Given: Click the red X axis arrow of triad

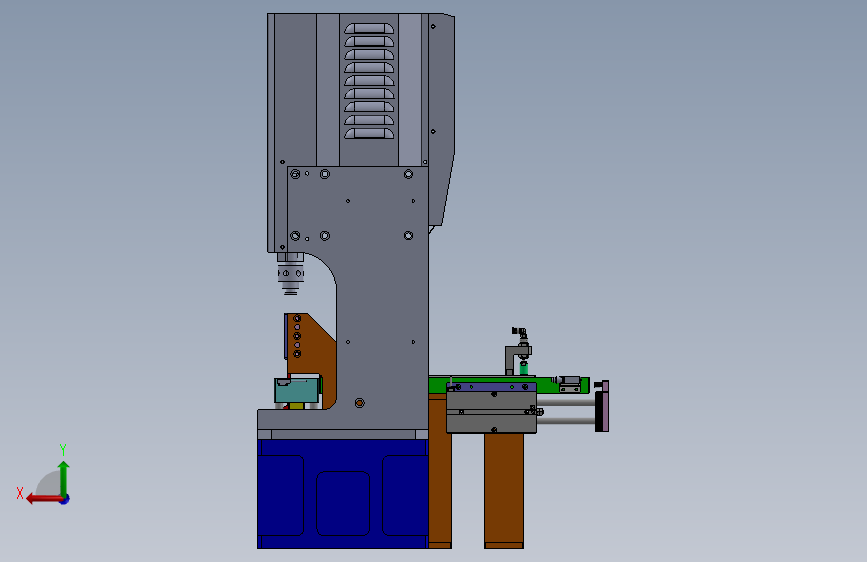Looking at the screenshot, I should pos(43,499).
